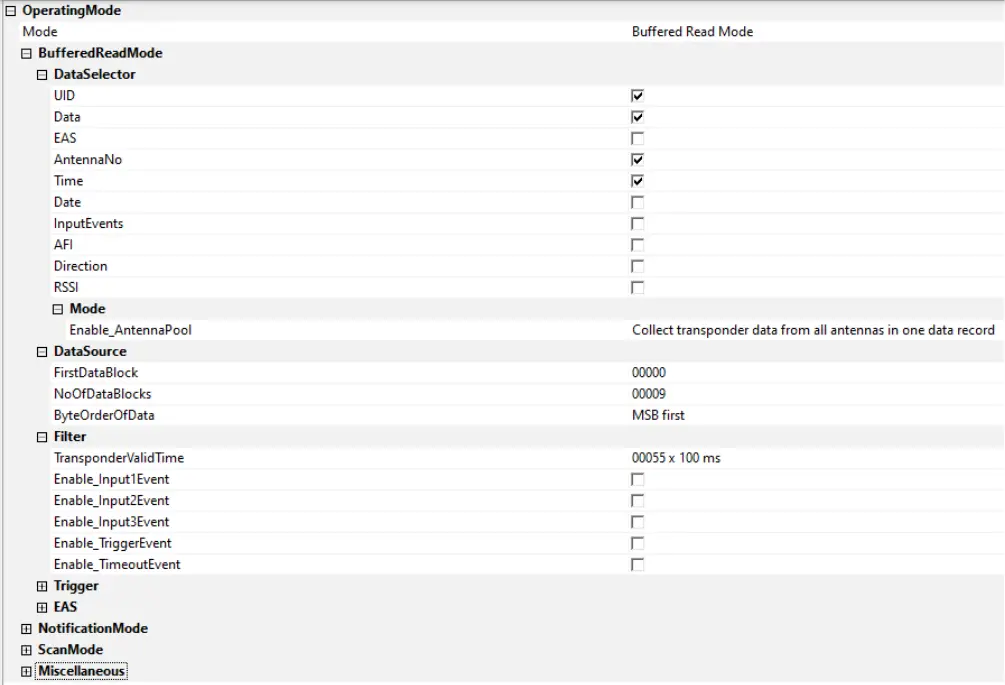
Task: Uncheck the UID checkbox
Action: pyautogui.click(x=637, y=96)
